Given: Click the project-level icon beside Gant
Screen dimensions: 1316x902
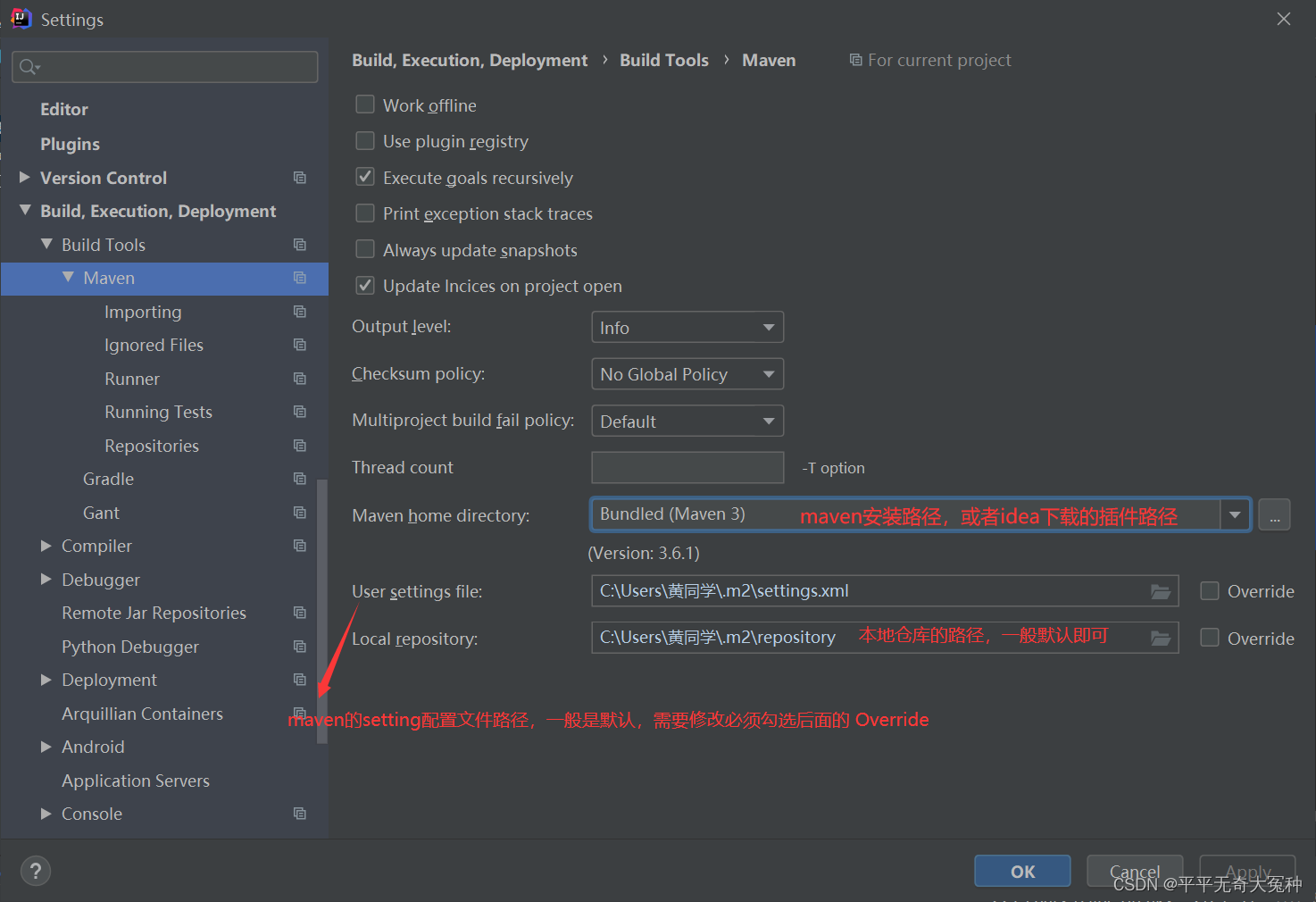Looking at the screenshot, I should 300,513.
